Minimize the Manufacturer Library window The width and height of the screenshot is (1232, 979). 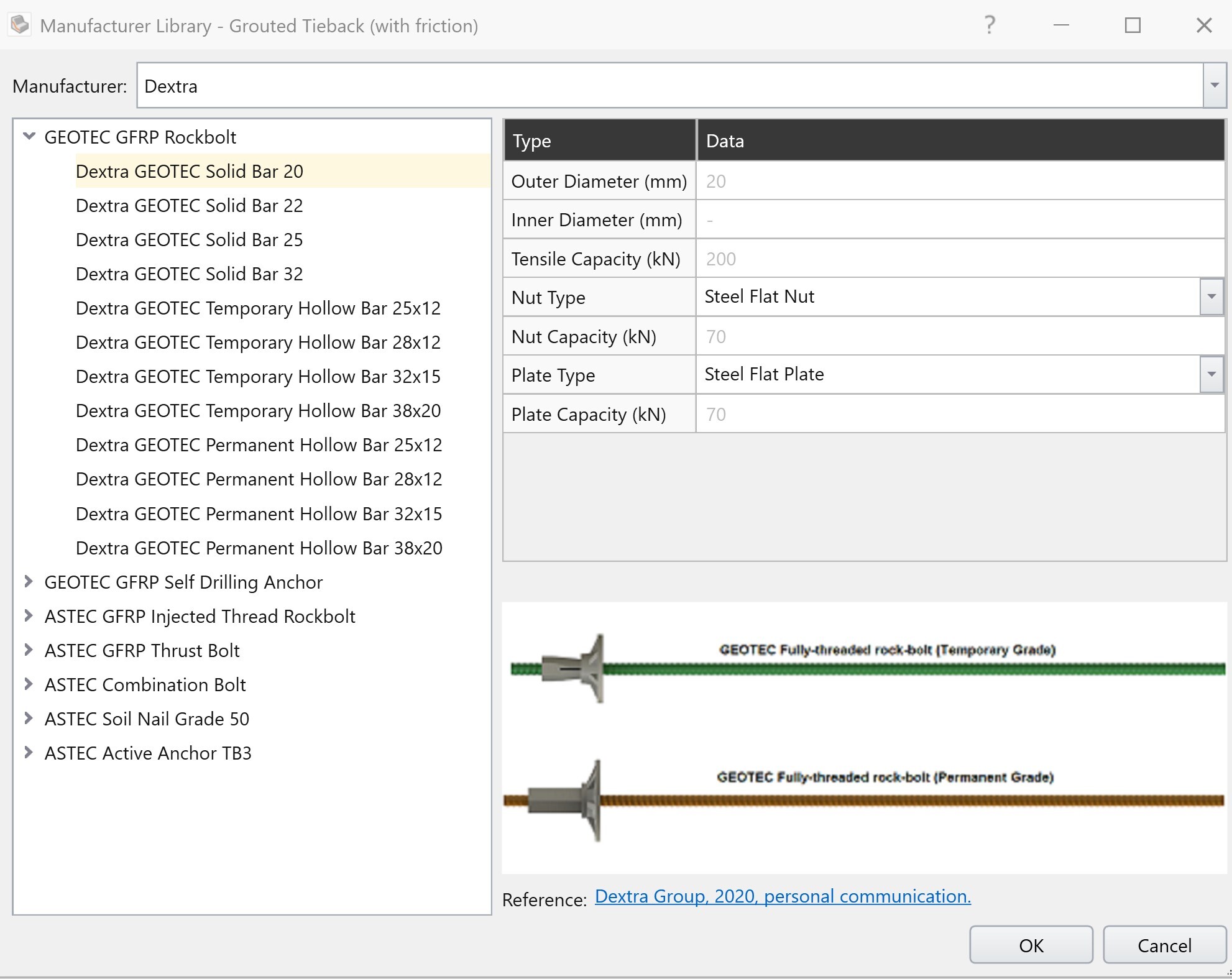point(1061,25)
